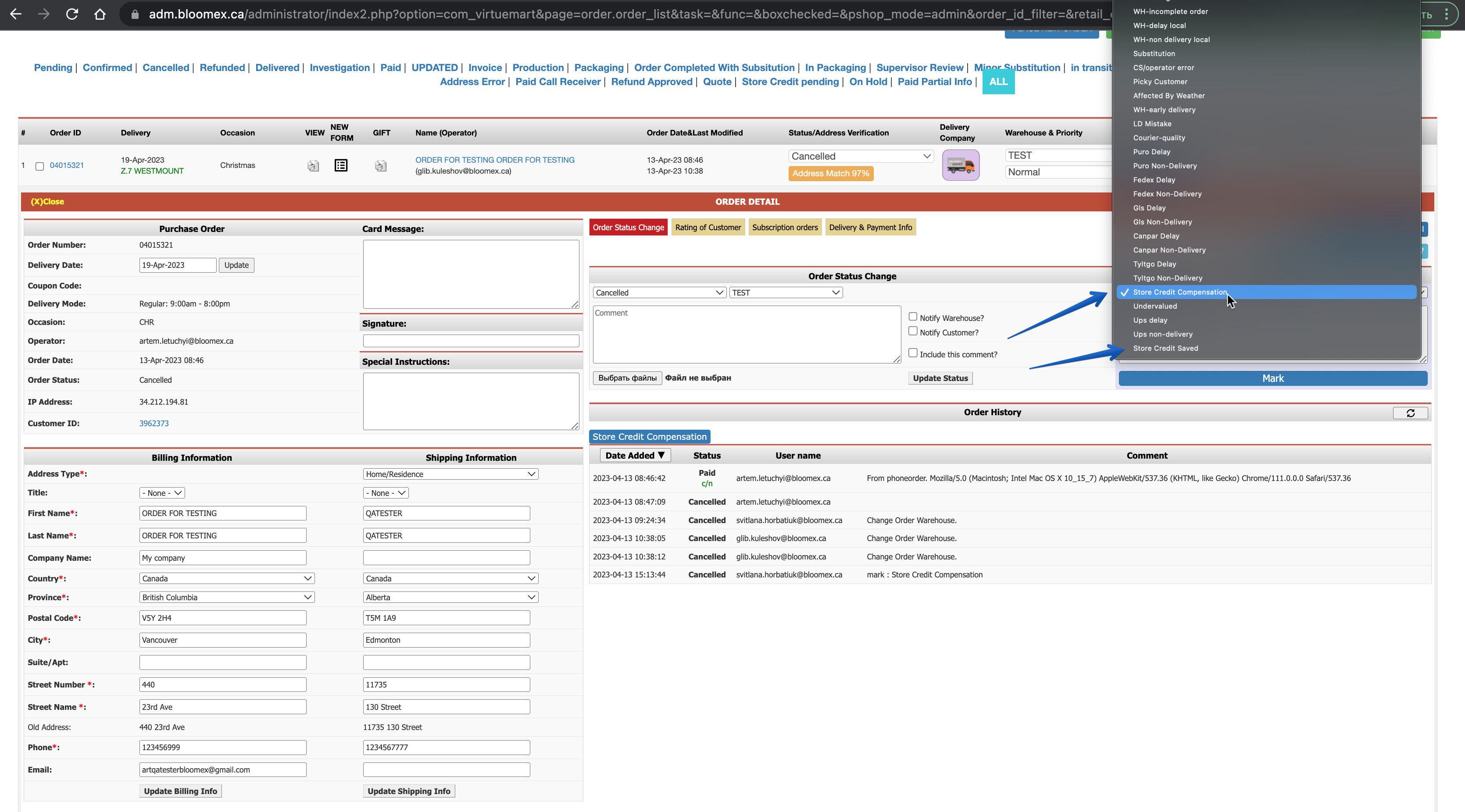Open Customer ID 3962373 link
Viewport: 1465px width, 812px height.
click(154, 423)
